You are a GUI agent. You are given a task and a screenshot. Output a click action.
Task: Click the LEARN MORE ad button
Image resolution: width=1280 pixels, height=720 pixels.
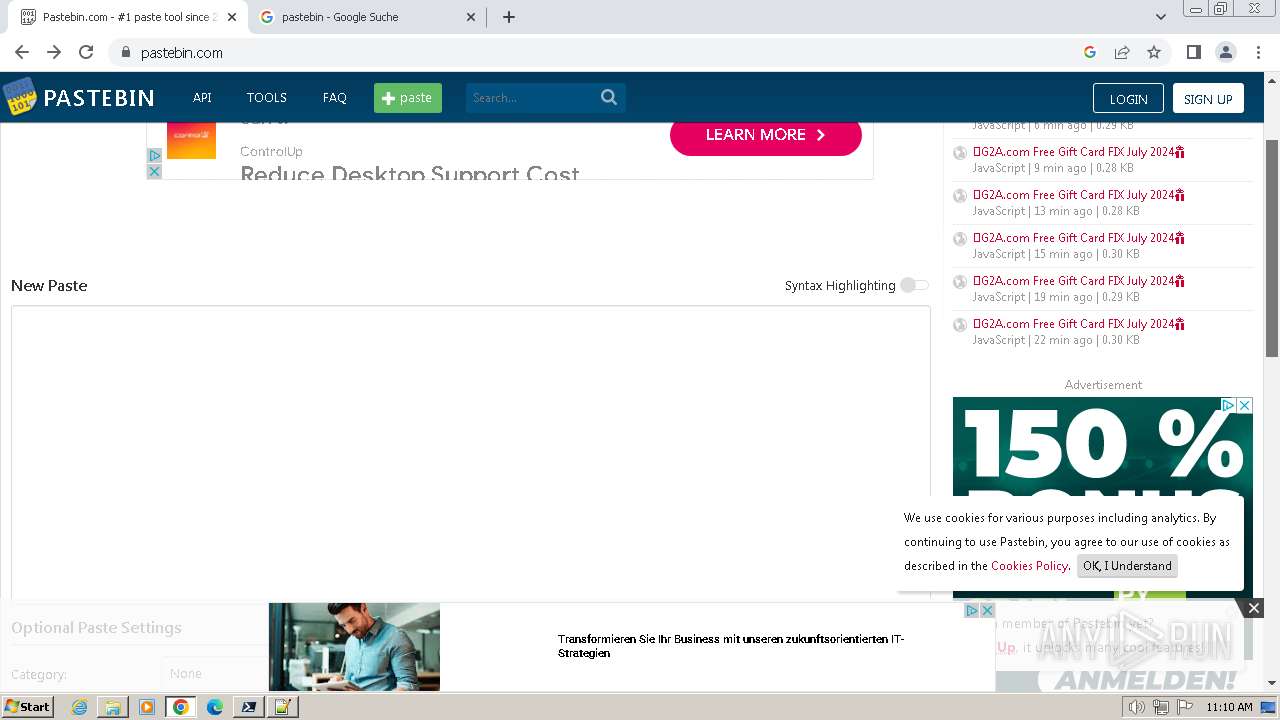tap(766, 135)
